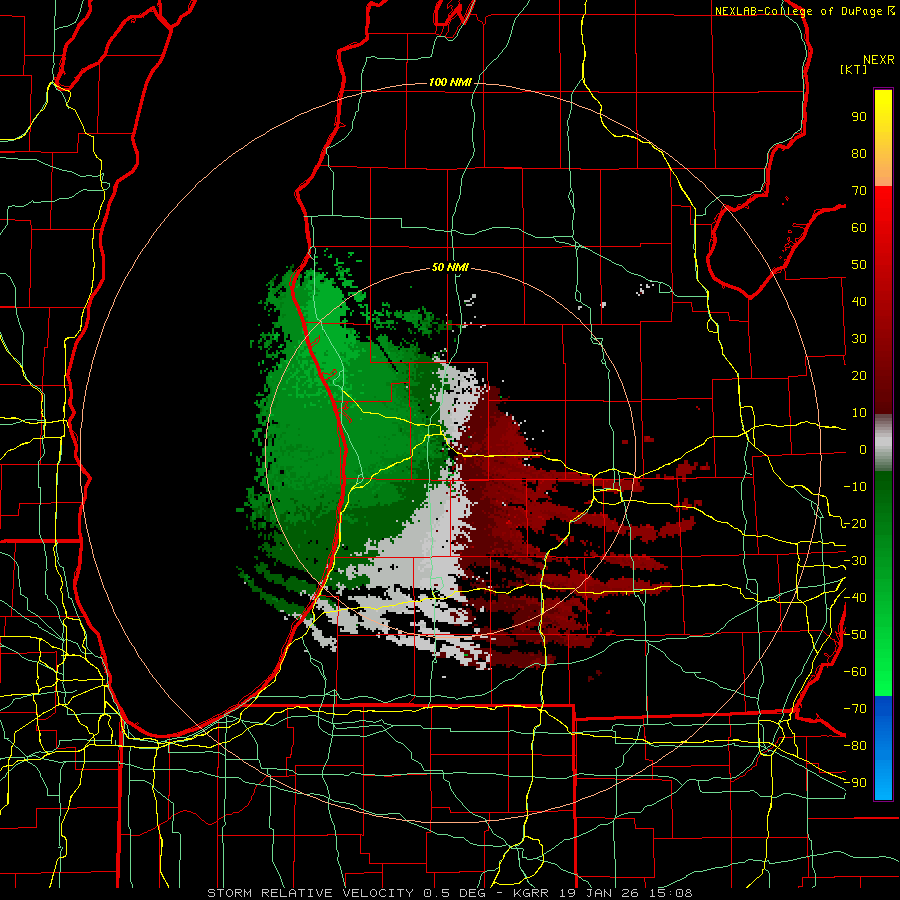
Task: Click the "NEXR" label above the color bar
Action: (x=879, y=60)
